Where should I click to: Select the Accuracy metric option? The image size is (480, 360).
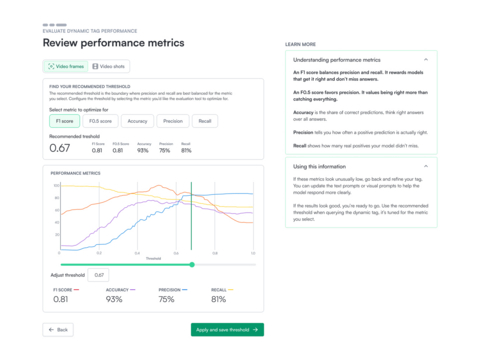point(137,121)
